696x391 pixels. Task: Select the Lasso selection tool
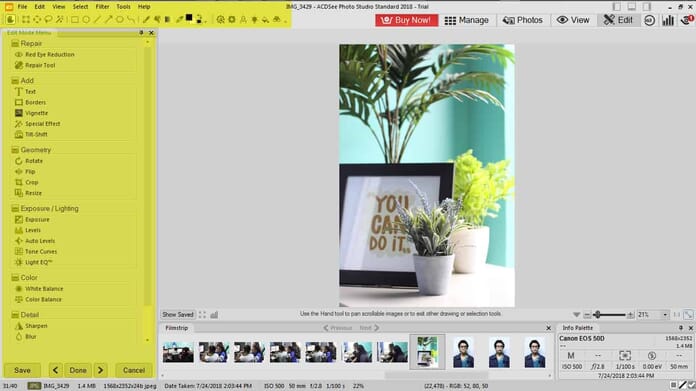coord(48,20)
